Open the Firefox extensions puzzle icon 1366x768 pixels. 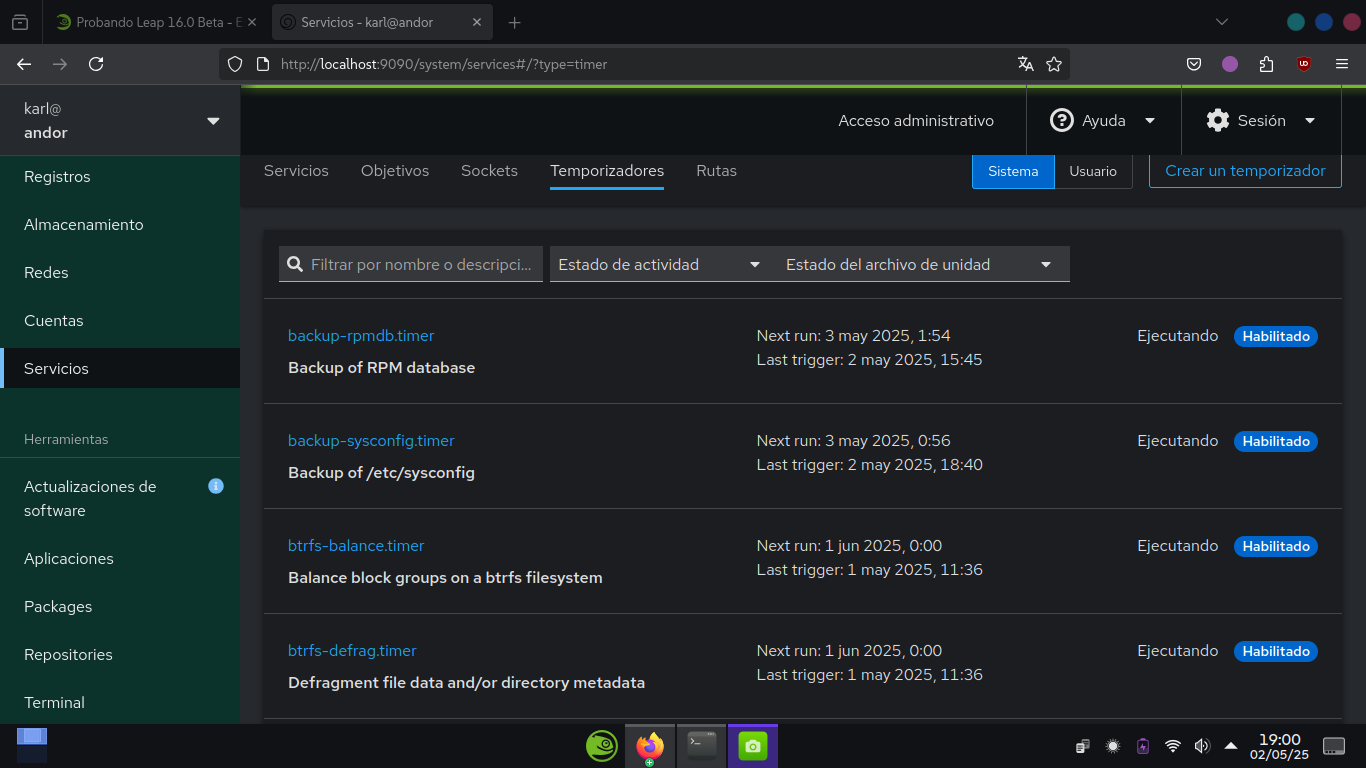point(1266,64)
